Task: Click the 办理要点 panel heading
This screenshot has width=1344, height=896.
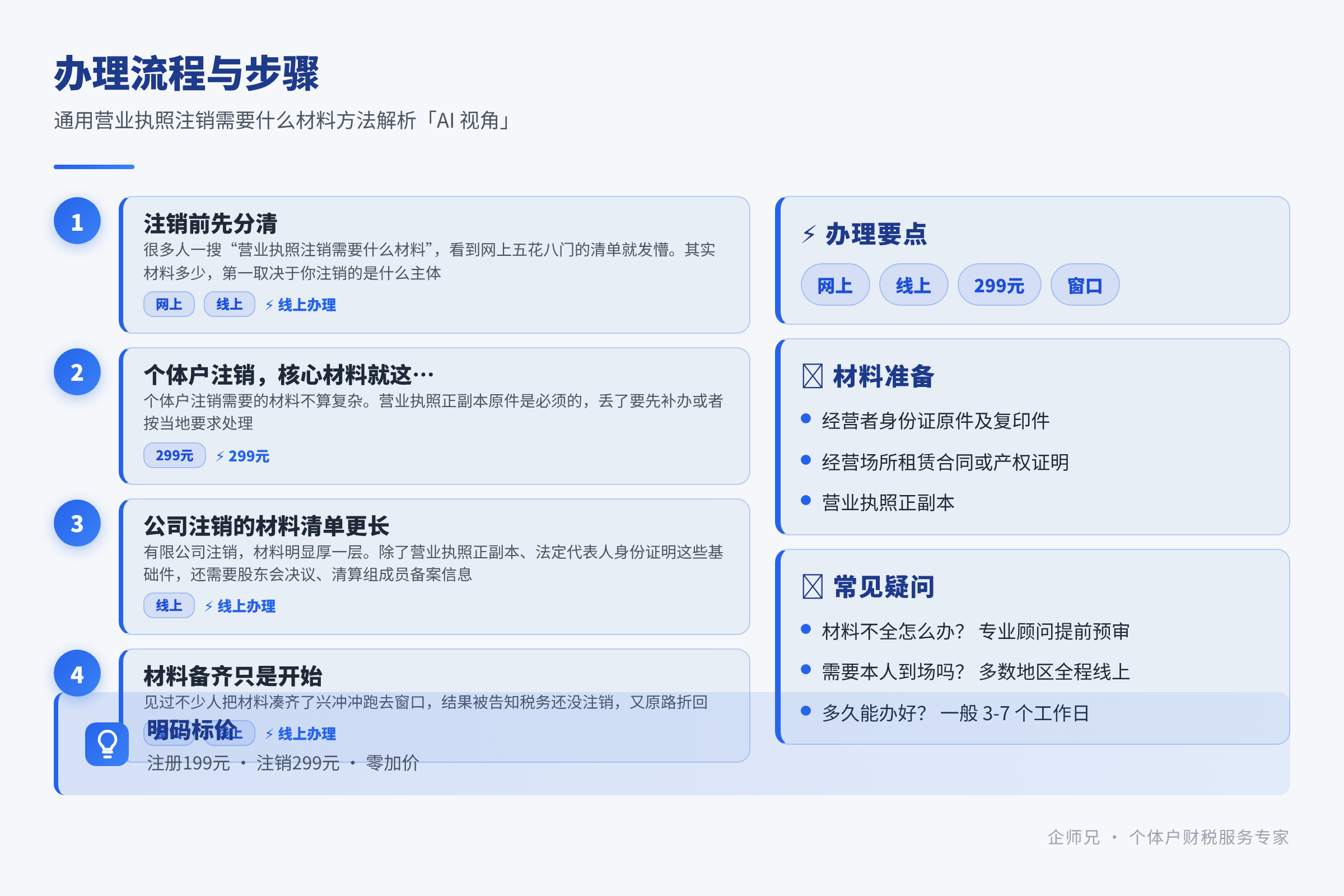Action: point(876,234)
